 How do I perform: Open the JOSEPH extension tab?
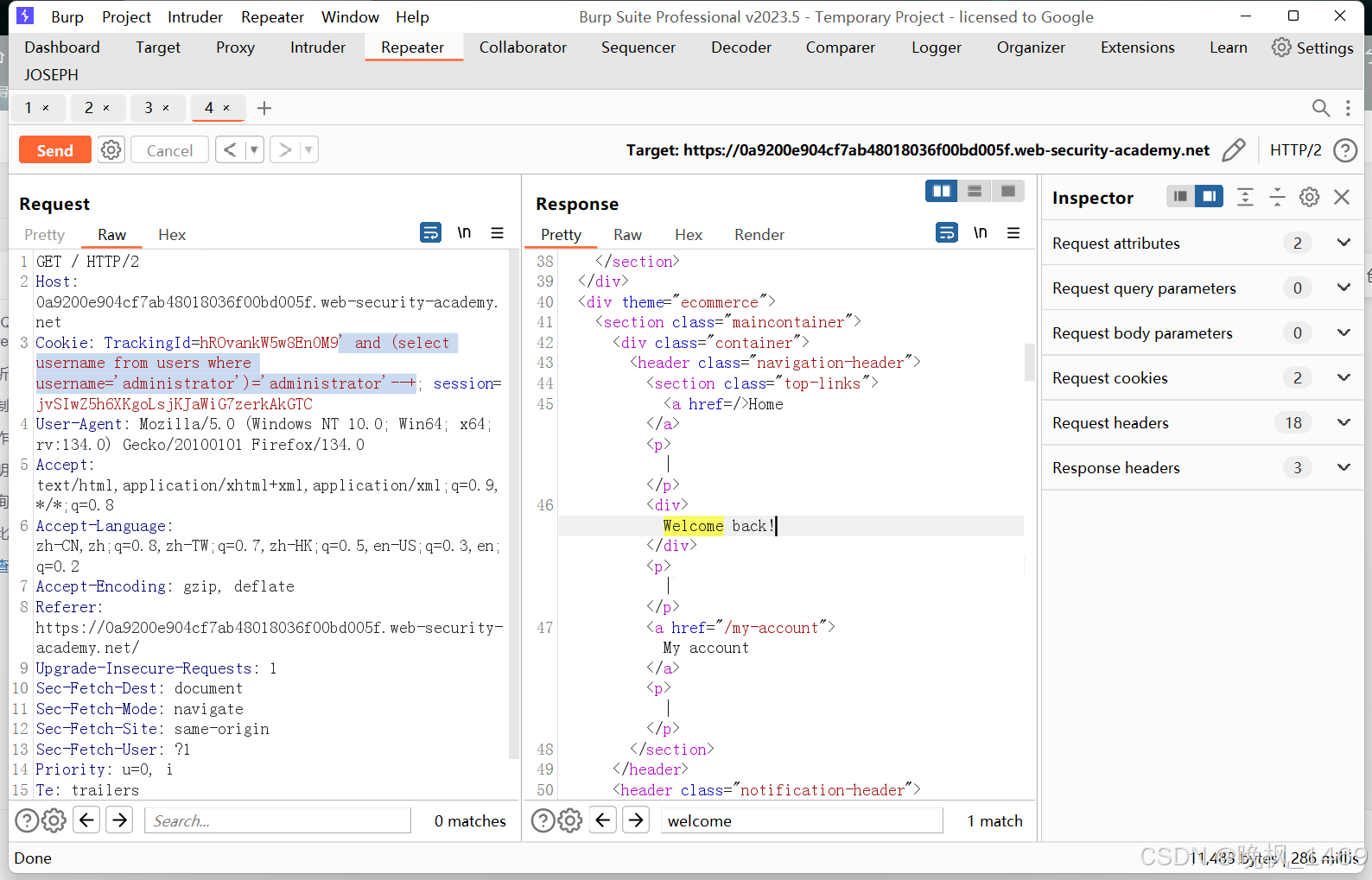pyautogui.click(x=51, y=75)
